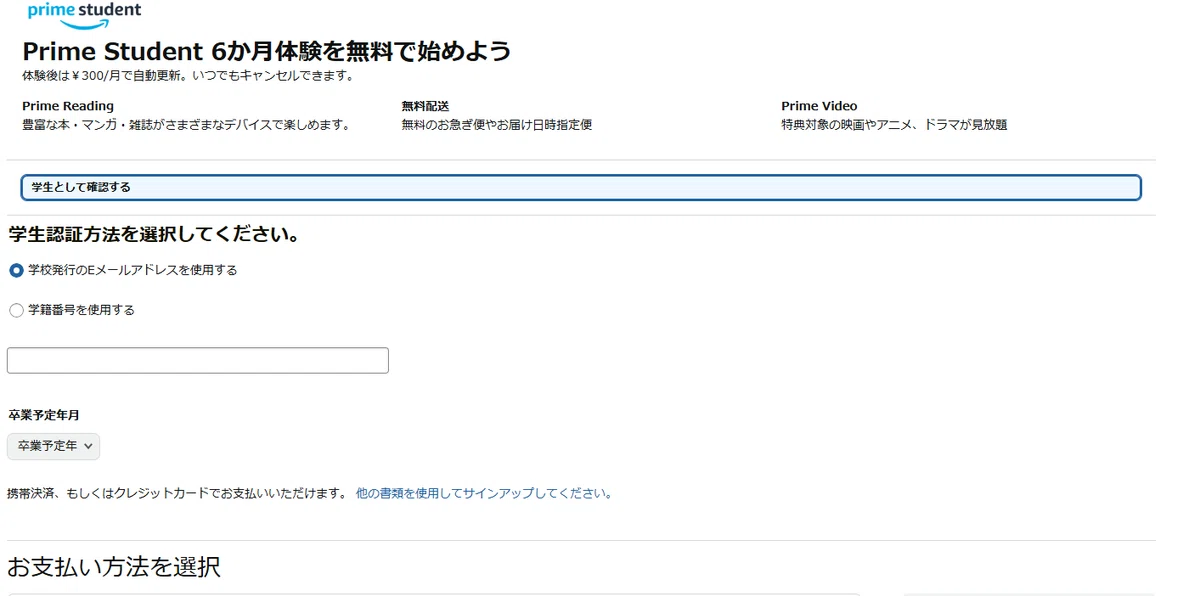The image size is (1200, 596).
Task: Click the Prime Video heading
Action: click(x=819, y=106)
